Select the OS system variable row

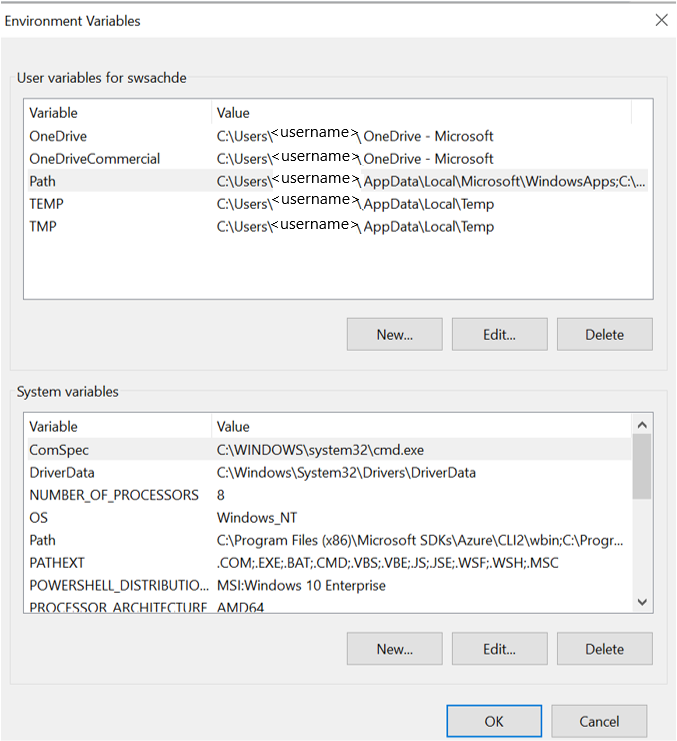(x=329, y=517)
